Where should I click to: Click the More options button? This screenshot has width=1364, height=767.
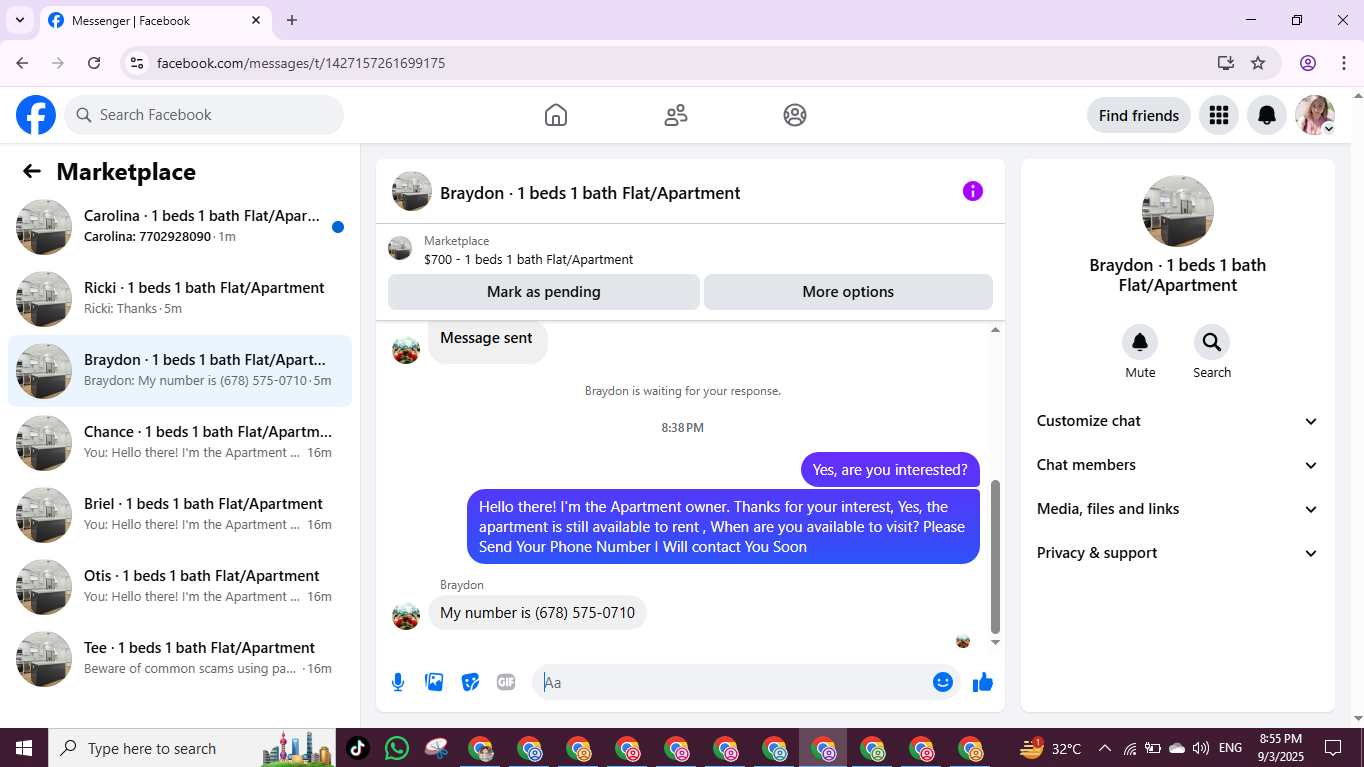coord(848,292)
